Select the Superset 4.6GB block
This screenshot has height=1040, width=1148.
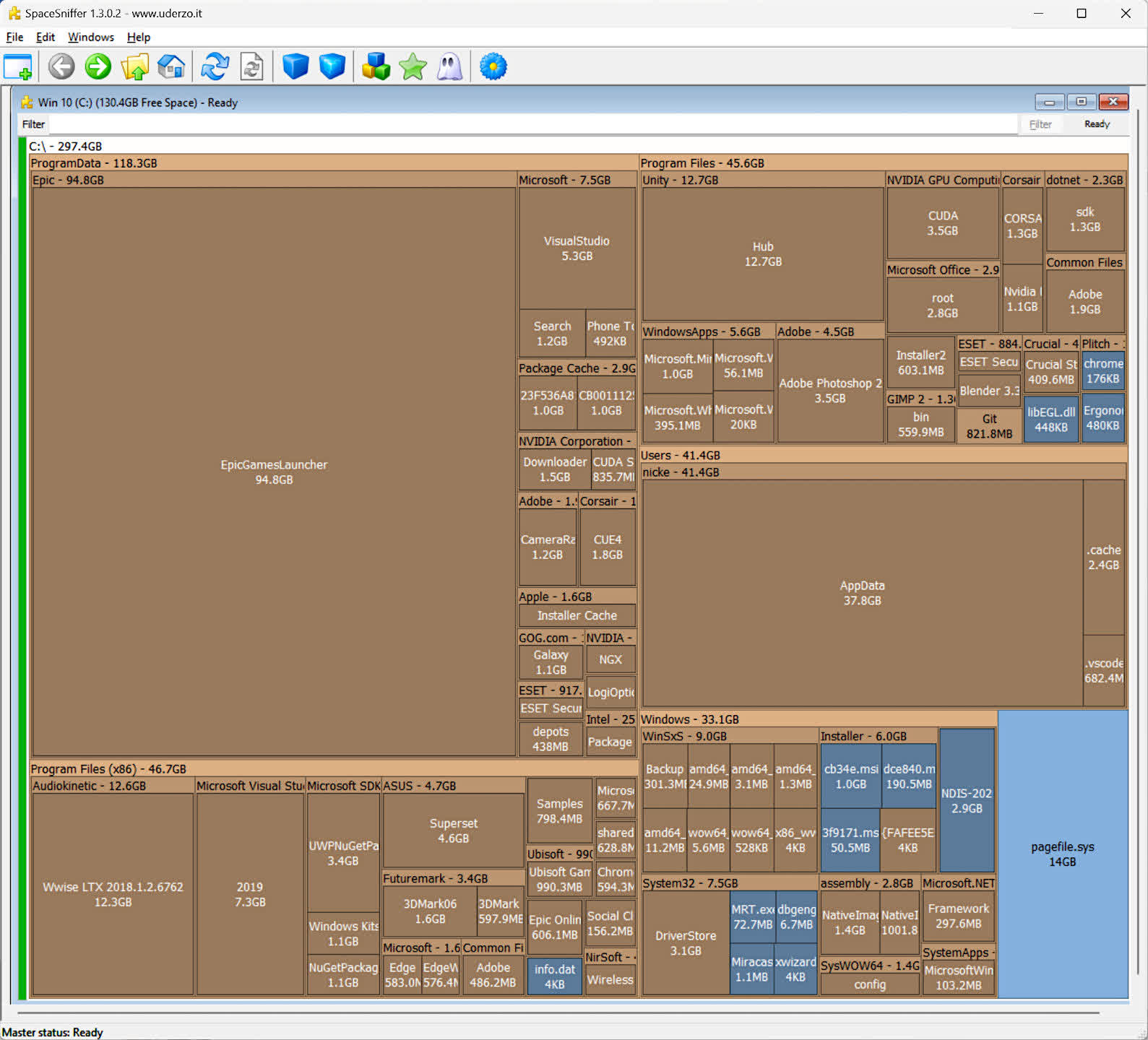454,831
